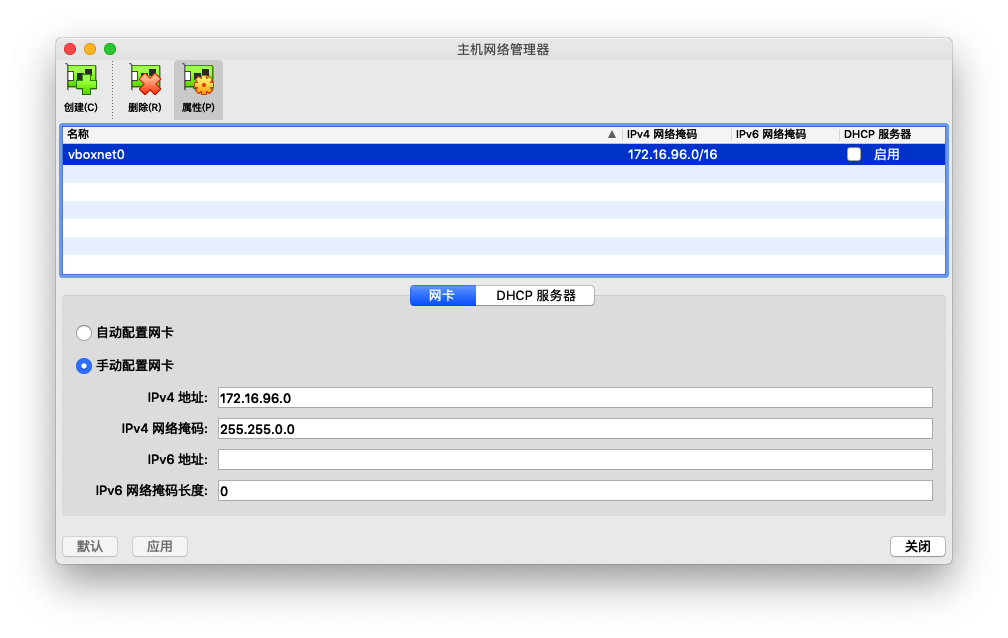This screenshot has width=1008, height=638.
Task: Click the 删除(R) toolbar icon
Action: click(143, 88)
